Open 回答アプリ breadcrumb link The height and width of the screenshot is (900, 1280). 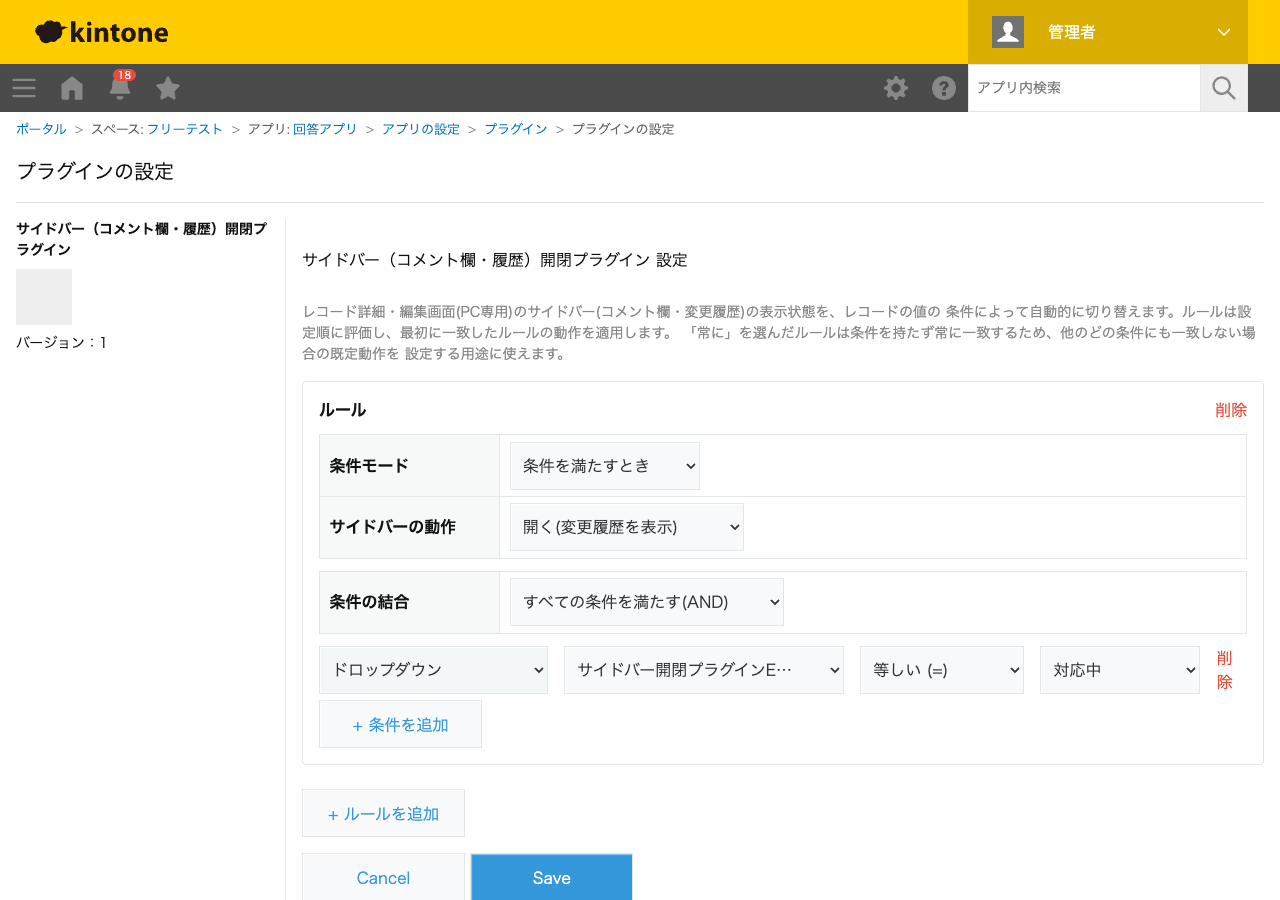pos(325,129)
